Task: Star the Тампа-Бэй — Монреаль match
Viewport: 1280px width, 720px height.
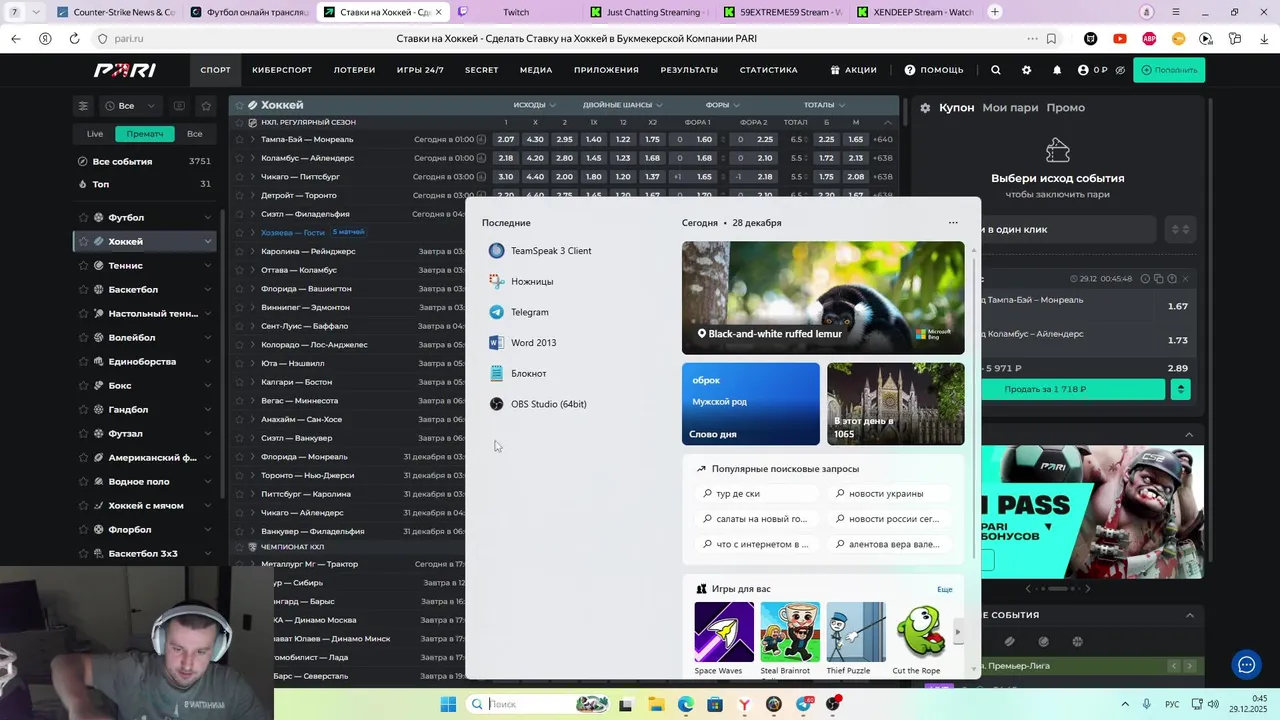Action: 239,139
